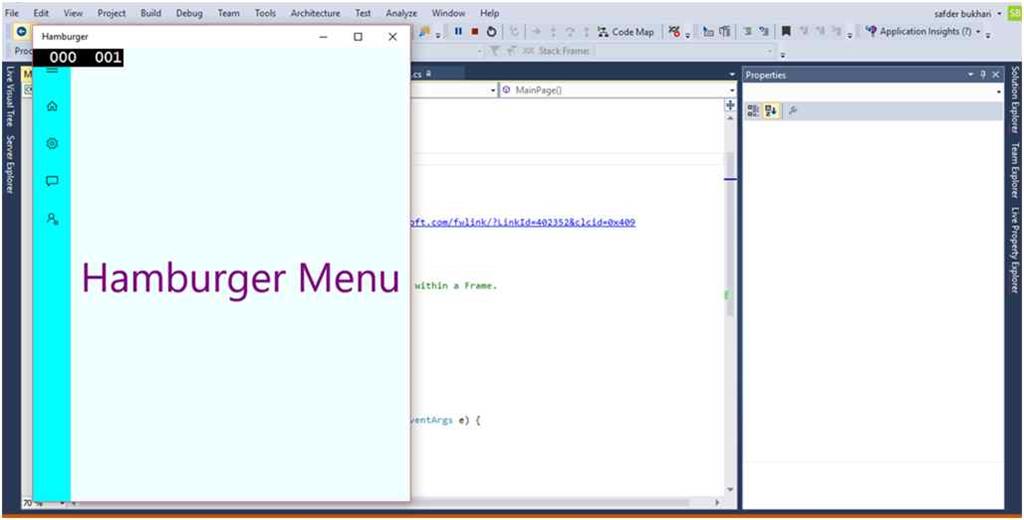The image size is (1024, 520).
Task: Open the Analyze menu
Action: pos(401,13)
